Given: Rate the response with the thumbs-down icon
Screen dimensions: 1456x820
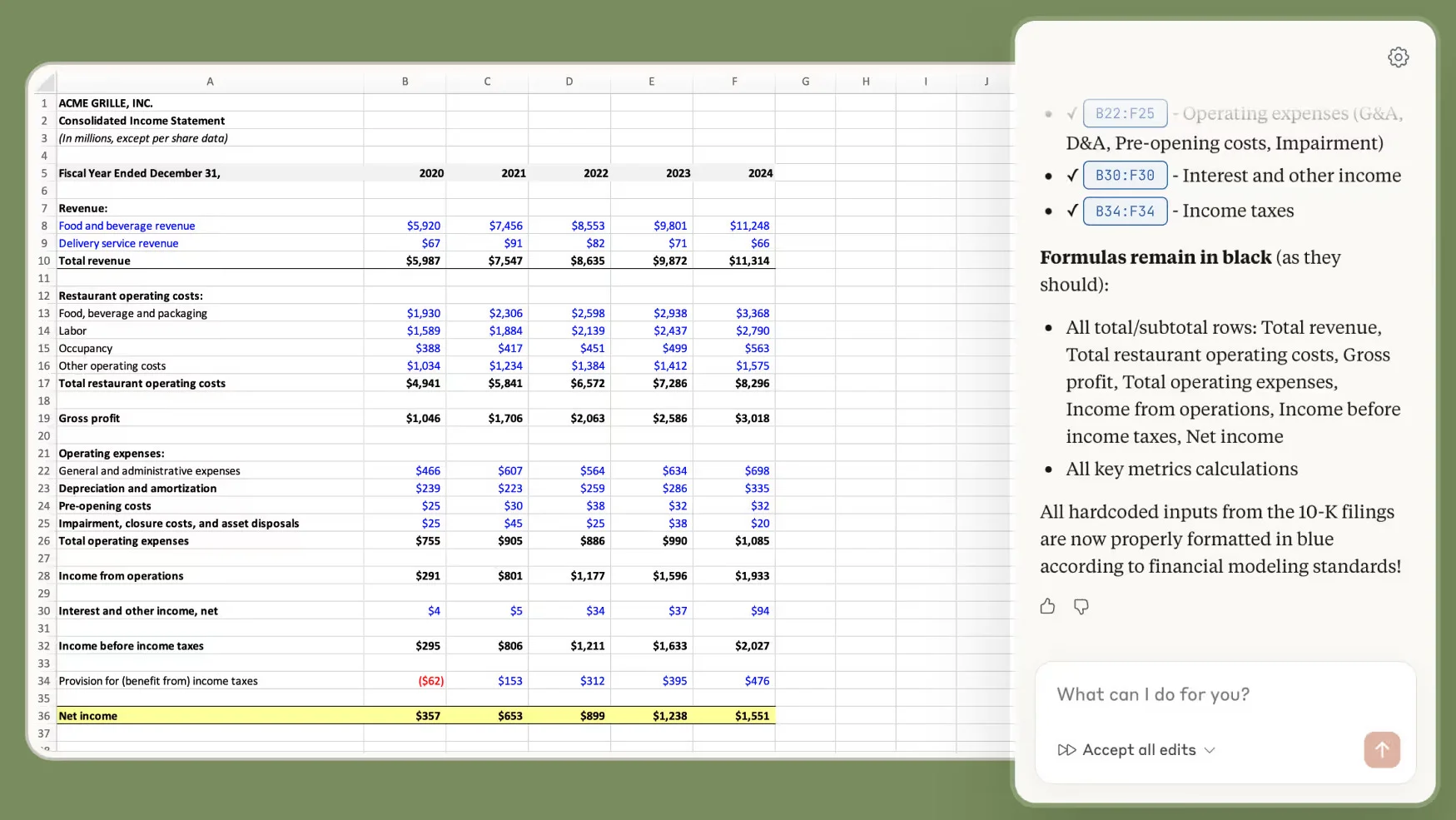Looking at the screenshot, I should tap(1081, 606).
